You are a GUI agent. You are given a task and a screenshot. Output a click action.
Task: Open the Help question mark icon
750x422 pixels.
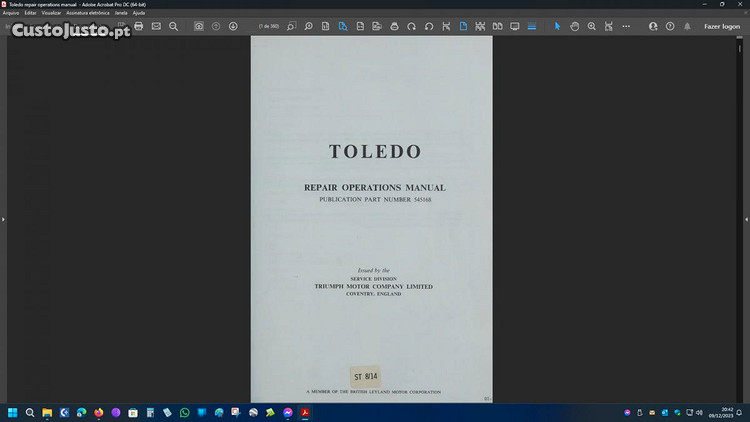[x=670, y=26]
